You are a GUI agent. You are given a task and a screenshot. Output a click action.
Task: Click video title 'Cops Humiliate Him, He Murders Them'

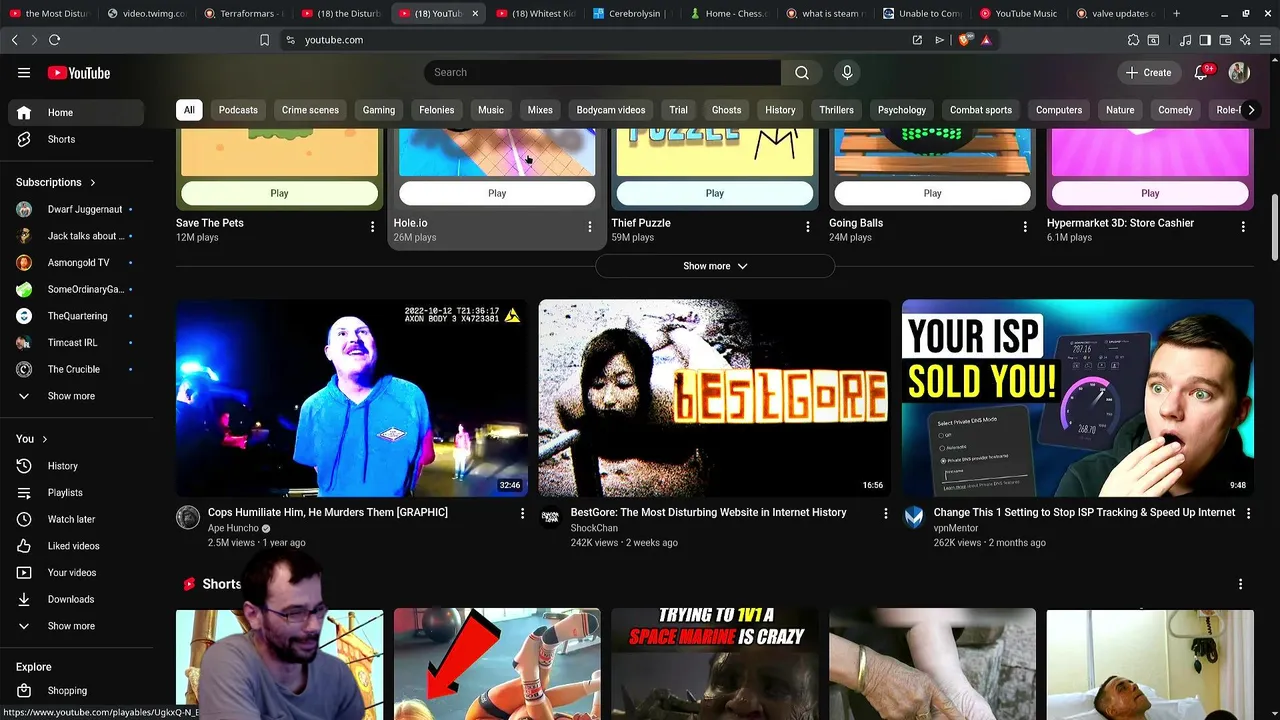(x=328, y=512)
